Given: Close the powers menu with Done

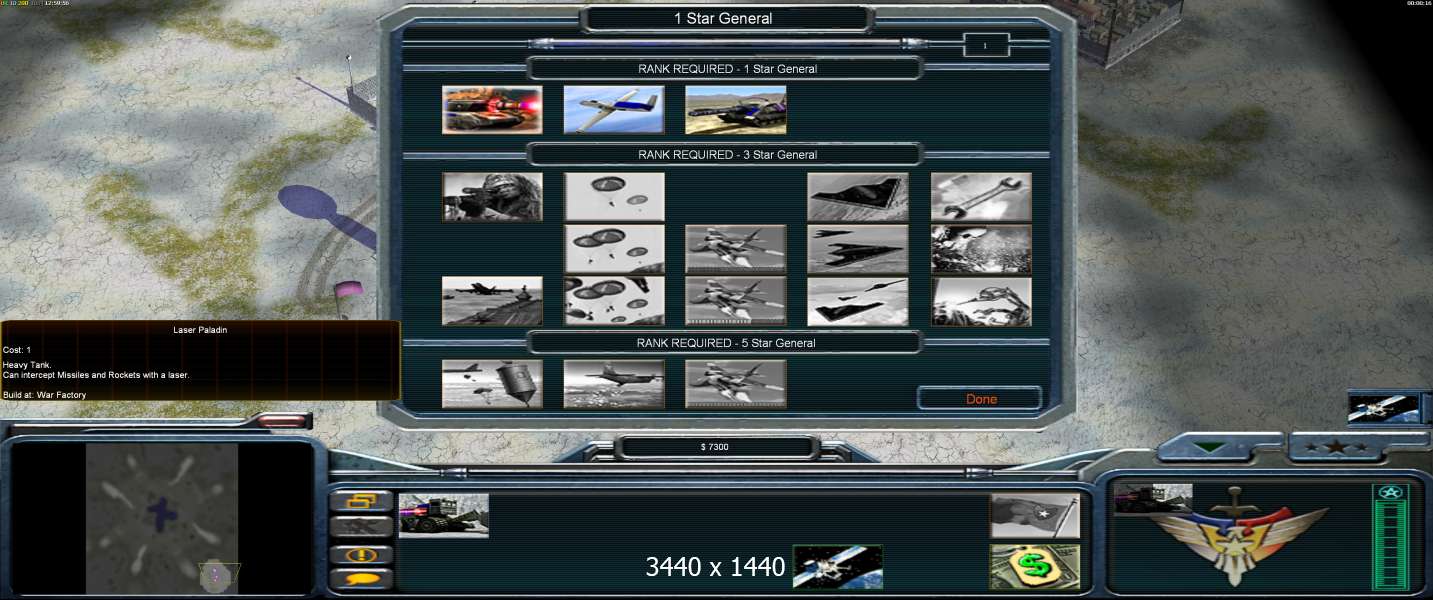Looking at the screenshot, I should point(981,398).
